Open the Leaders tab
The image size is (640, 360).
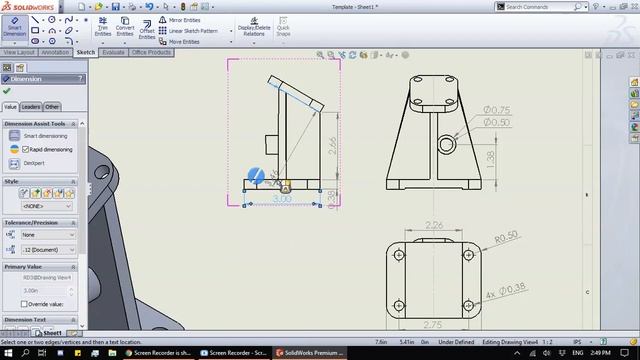pos(31,107)
